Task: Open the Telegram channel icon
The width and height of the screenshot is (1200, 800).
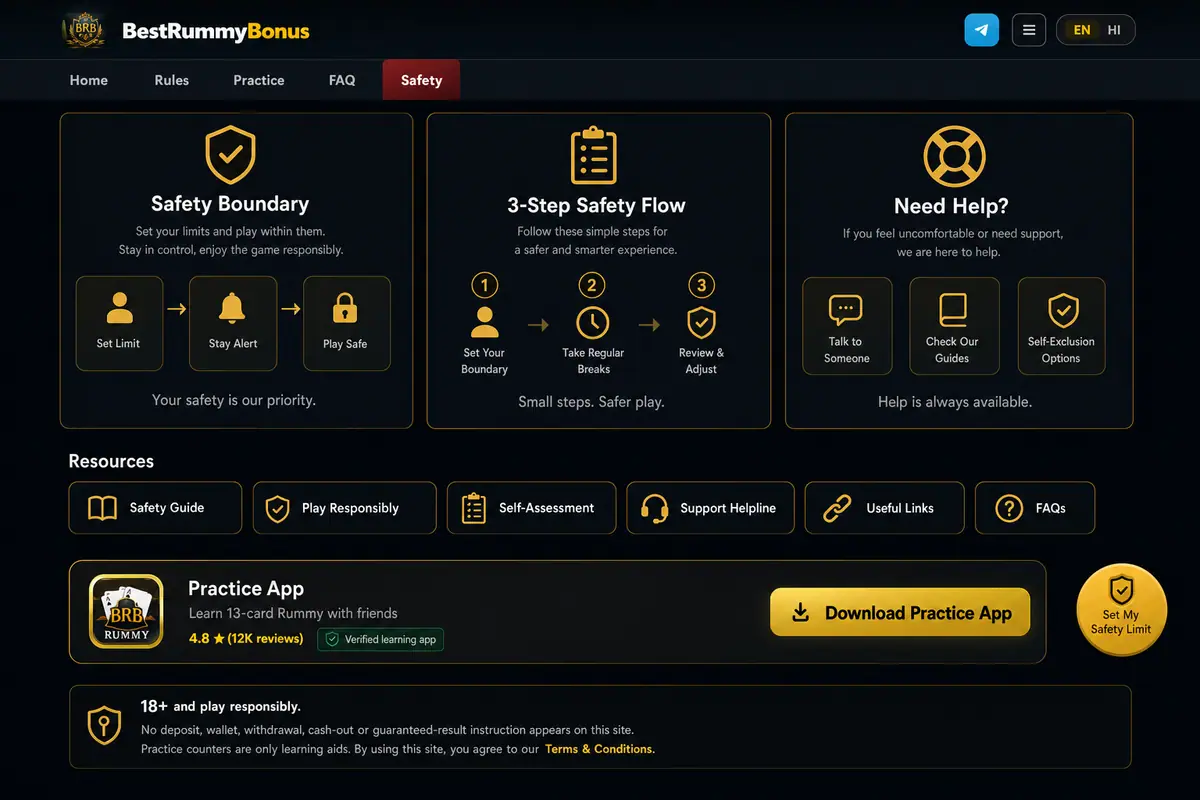Action: coord(982,30)
